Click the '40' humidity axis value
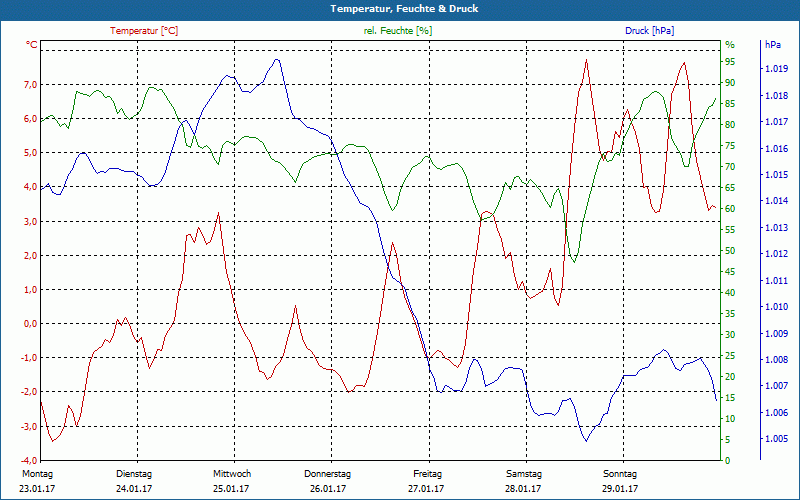This screenshot has height=500, width=800. 730,292
